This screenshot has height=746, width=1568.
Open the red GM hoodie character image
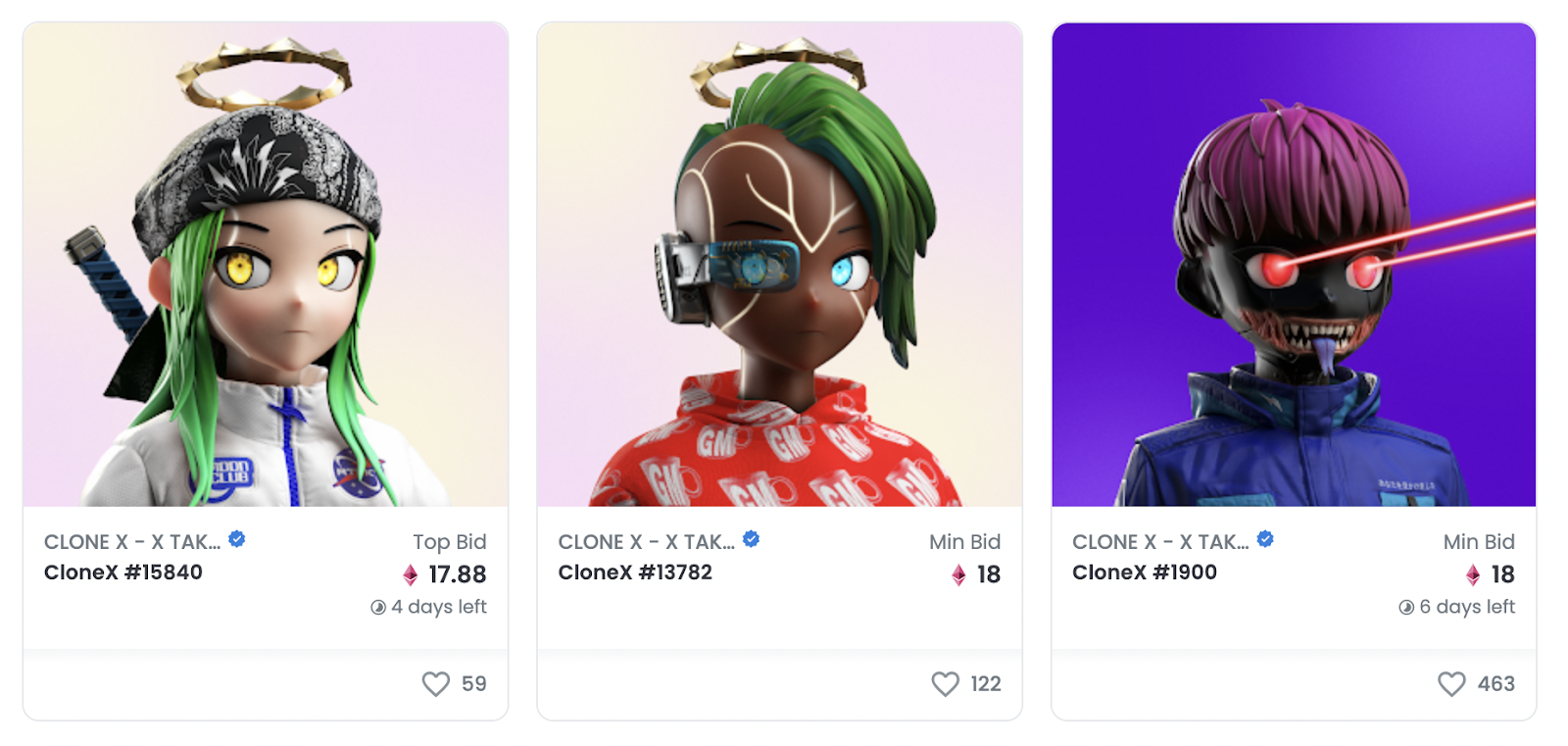coord(780,265)
